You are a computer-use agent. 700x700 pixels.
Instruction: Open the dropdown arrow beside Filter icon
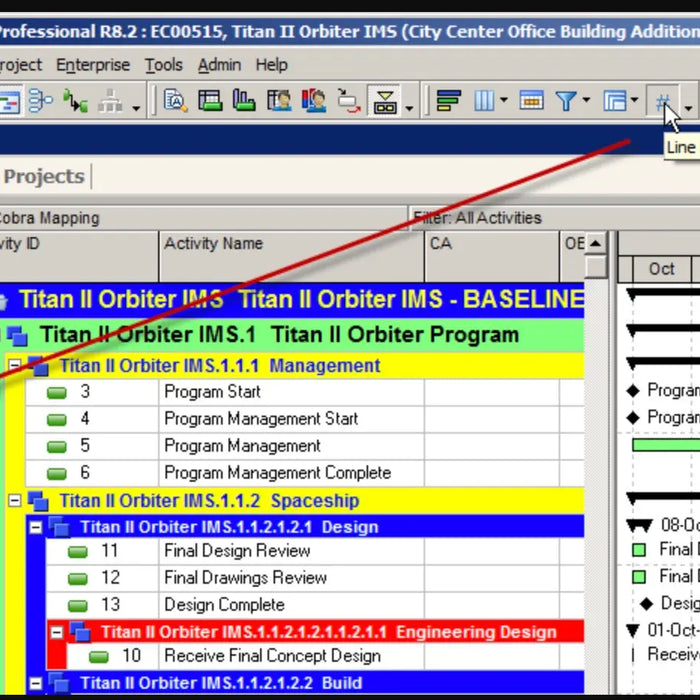tap(586, 101)
